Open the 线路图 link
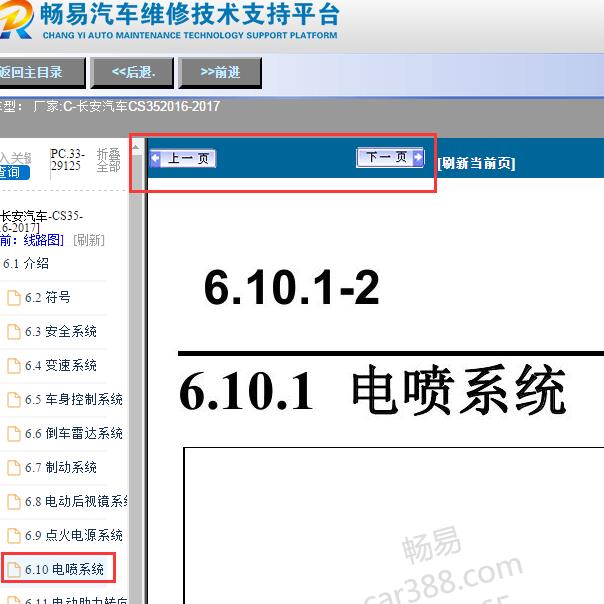Image resolution: width=604 pixels, height=604 pixels. click(44, 240)
